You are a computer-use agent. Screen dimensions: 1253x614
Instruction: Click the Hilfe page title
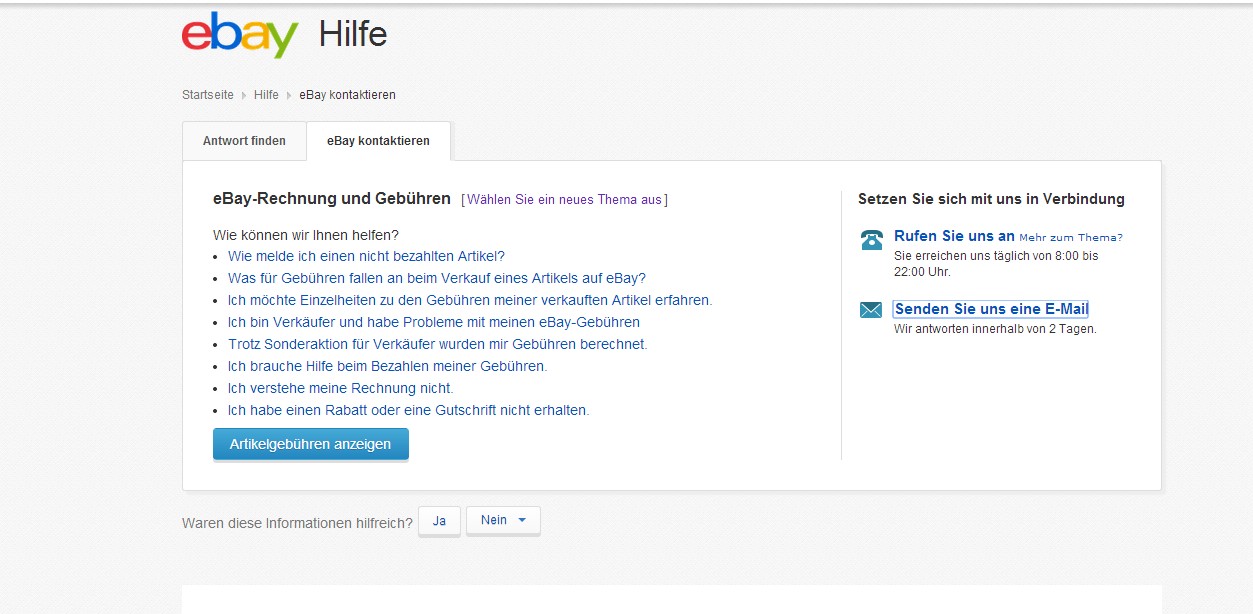coord(353,35)
